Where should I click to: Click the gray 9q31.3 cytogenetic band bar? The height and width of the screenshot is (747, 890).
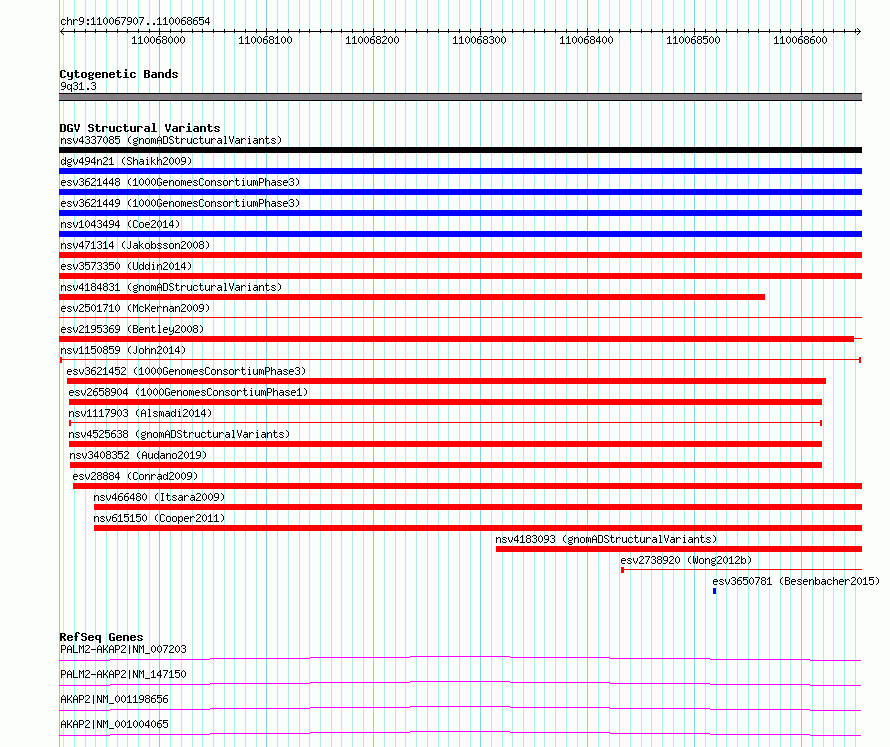pos(460,97)
